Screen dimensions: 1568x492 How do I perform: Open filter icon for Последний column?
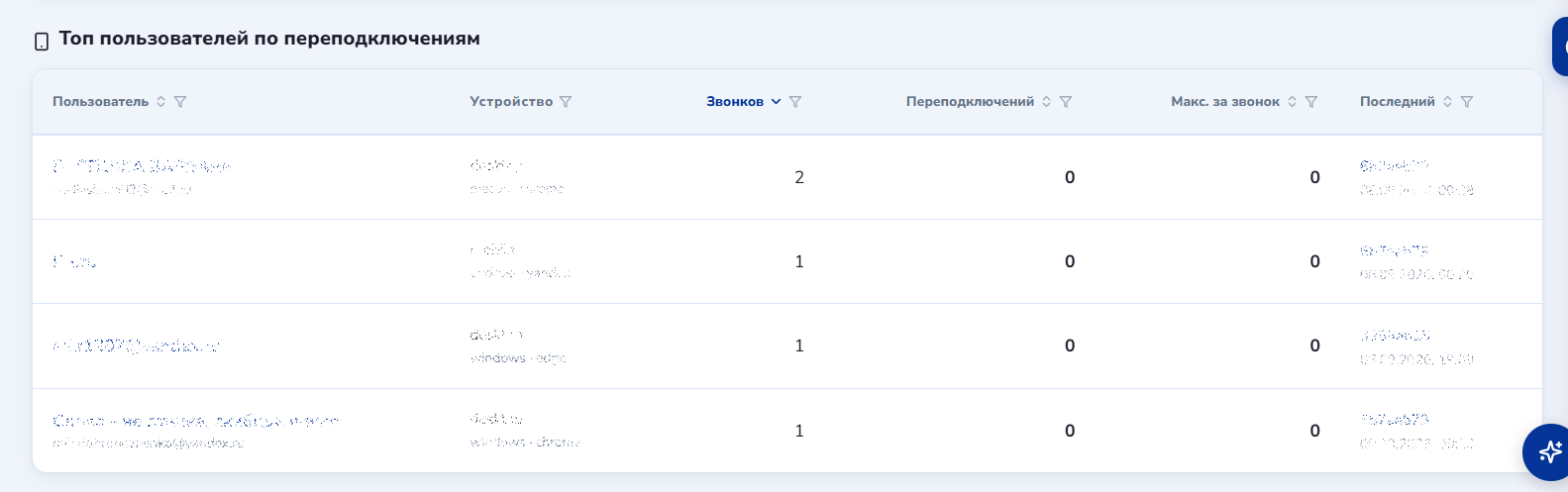coord(1467,102)
